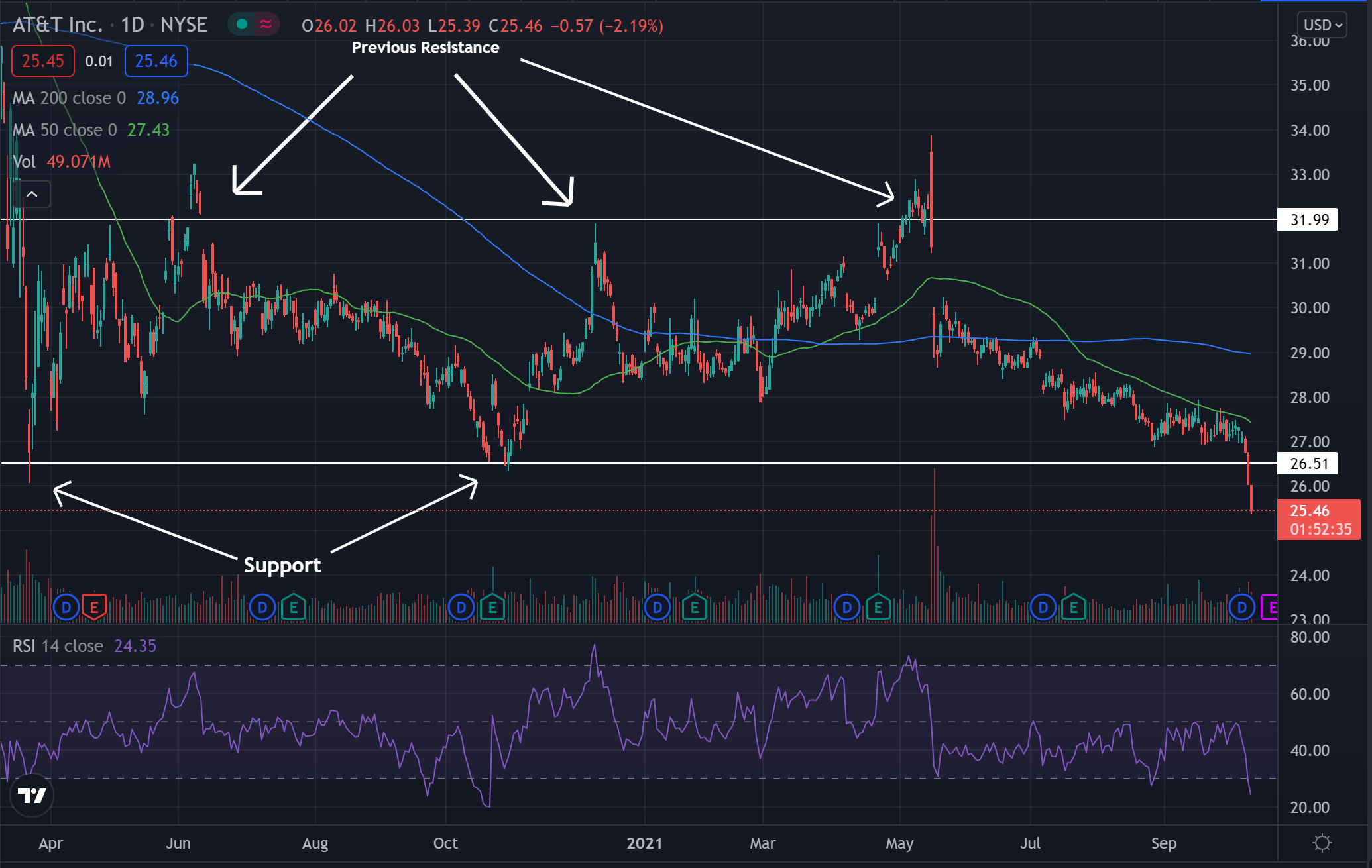The width and height of the screenshot is (1372, 868).
Task: Open the July 2020 dividend D marker
Action: pyautogui.click(x=262, y=607)
